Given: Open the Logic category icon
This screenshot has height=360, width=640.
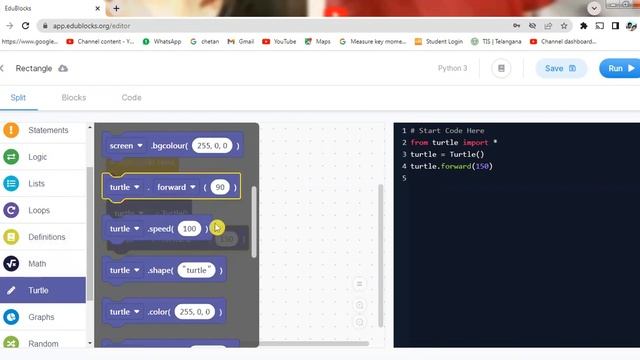Looking at the screenshot, I should click(x=11, y=157).
